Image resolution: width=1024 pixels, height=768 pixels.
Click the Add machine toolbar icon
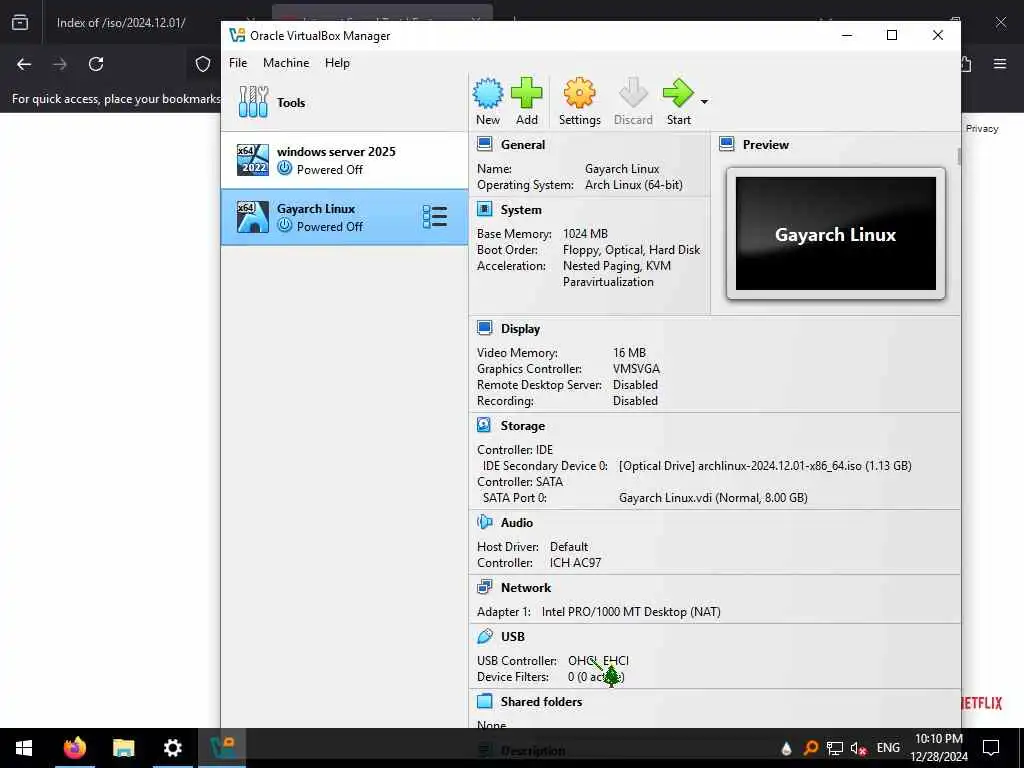click(526, 101)
